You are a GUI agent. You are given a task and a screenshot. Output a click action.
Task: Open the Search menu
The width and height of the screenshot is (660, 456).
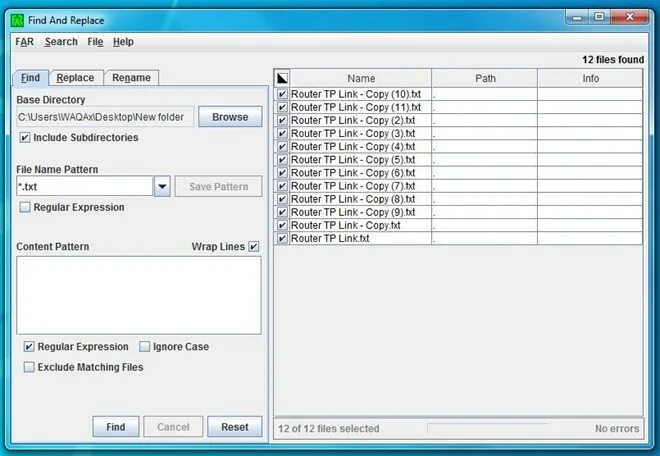61,42
